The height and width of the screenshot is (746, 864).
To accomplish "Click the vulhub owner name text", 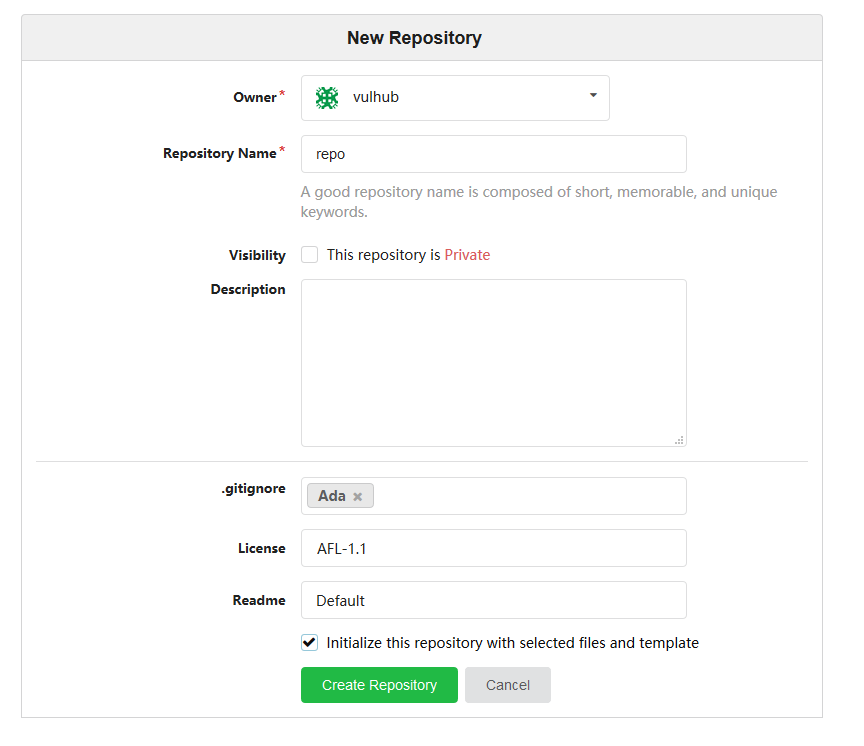I will coord(376,97).
